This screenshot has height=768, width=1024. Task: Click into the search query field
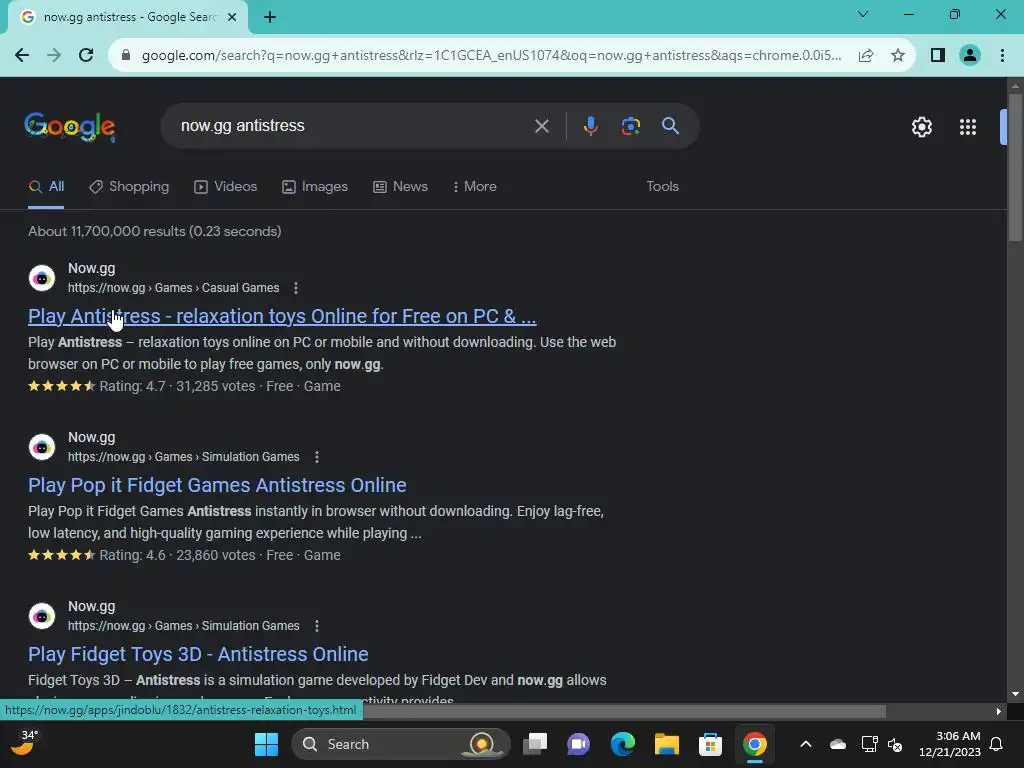click(353, 125)
